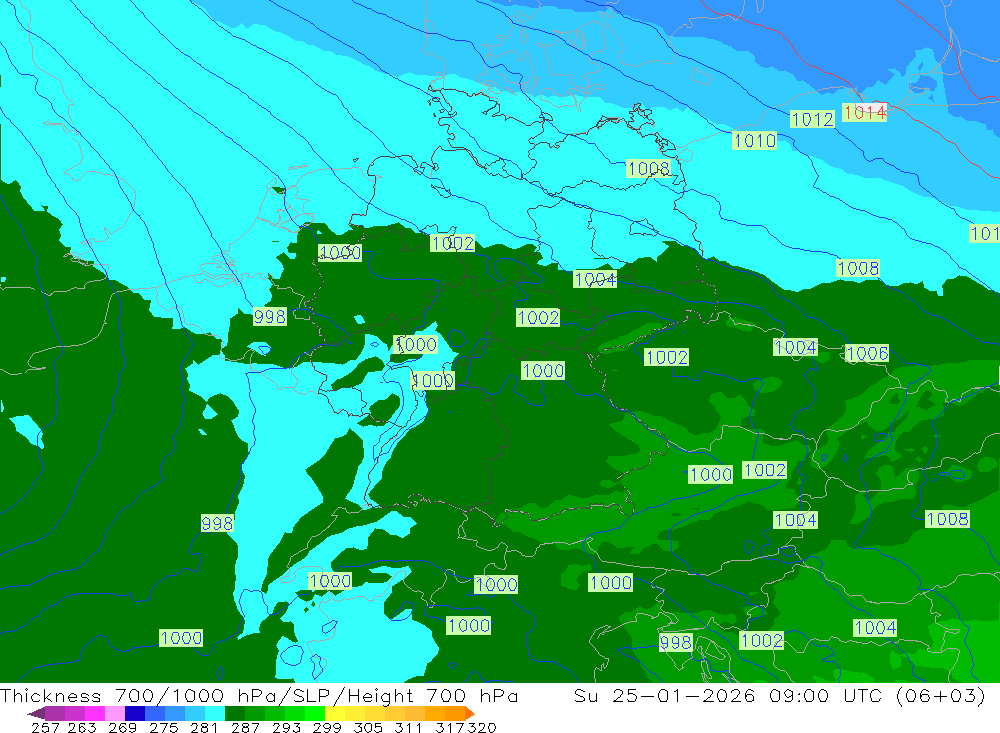The height and width of the screenshot is (733, 1000).
Task: Select the dark navy blue legend swatch
Action: pos(135,713)
